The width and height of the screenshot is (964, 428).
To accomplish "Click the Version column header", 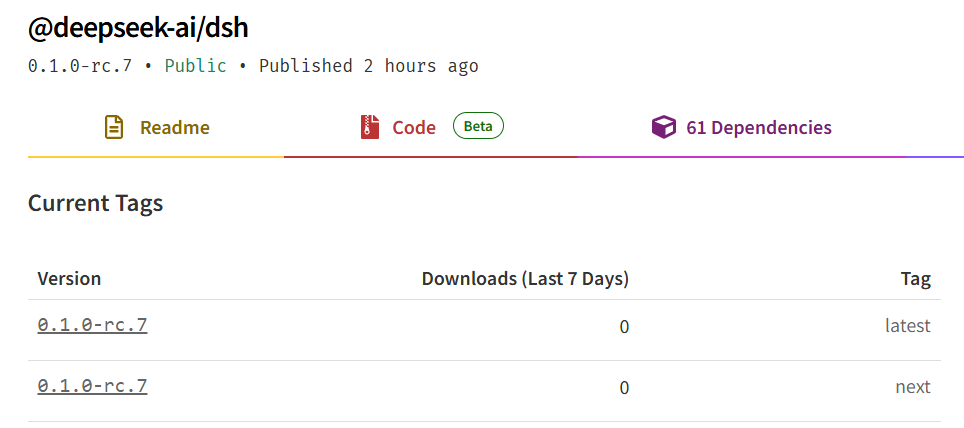I will point(69,279).
